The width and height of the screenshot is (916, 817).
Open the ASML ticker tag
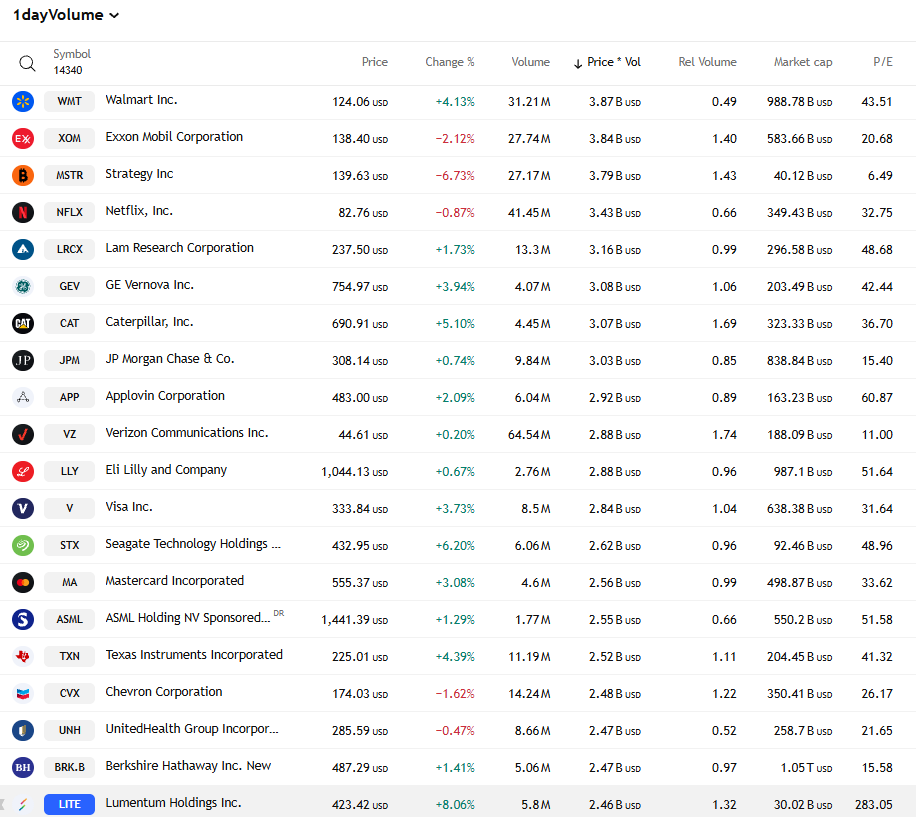coord(70,619)
